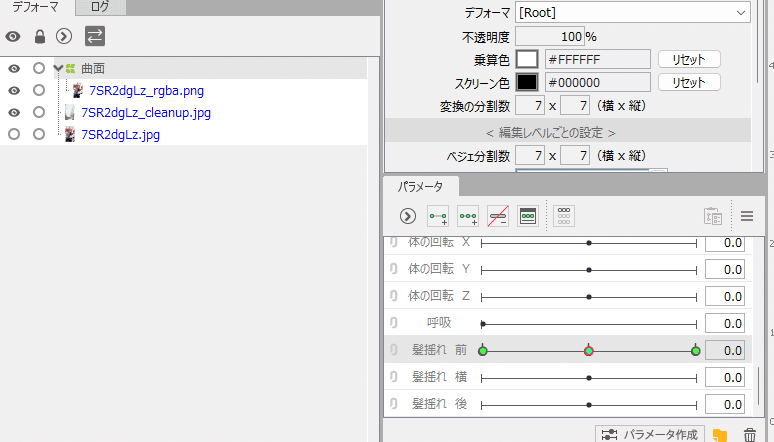Click the clip icon on 体の回転 Y row
This screenshot has width=774, height=442.
coord(393,269)
